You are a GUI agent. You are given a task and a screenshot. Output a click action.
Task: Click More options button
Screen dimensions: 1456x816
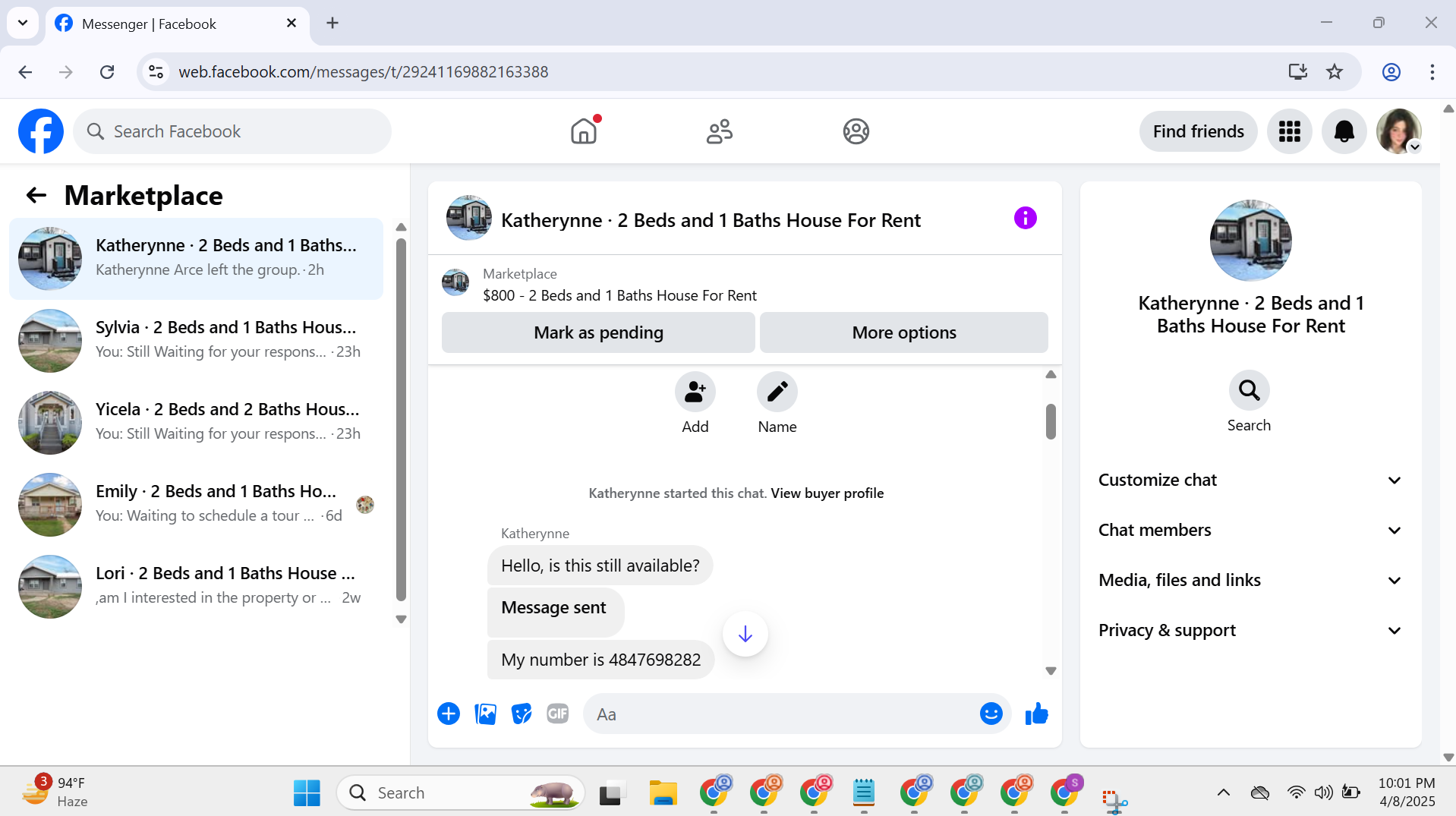tap(903, 332)
